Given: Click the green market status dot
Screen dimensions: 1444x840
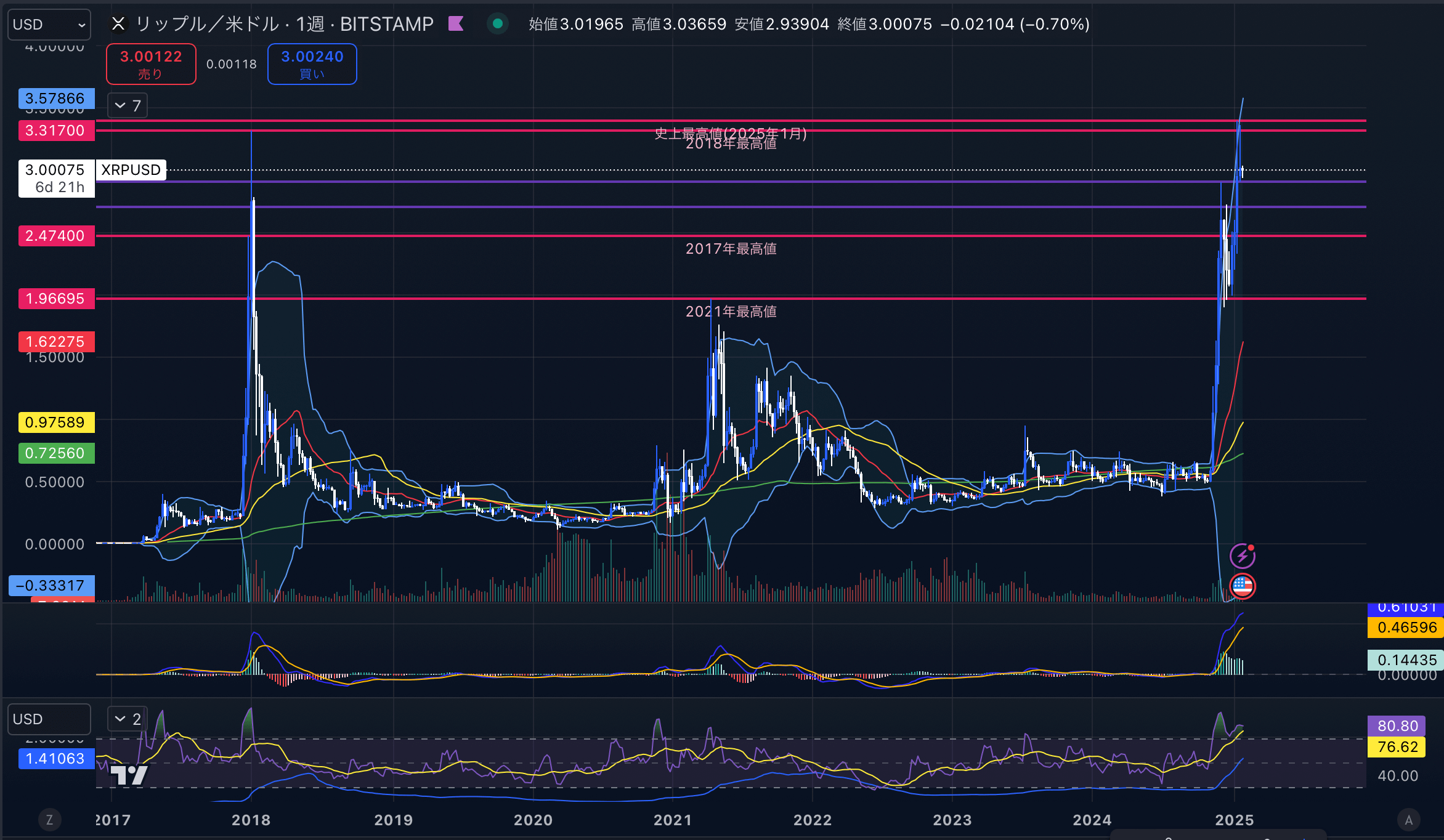Looking at the screenshot, I should [x=498, y=24].
